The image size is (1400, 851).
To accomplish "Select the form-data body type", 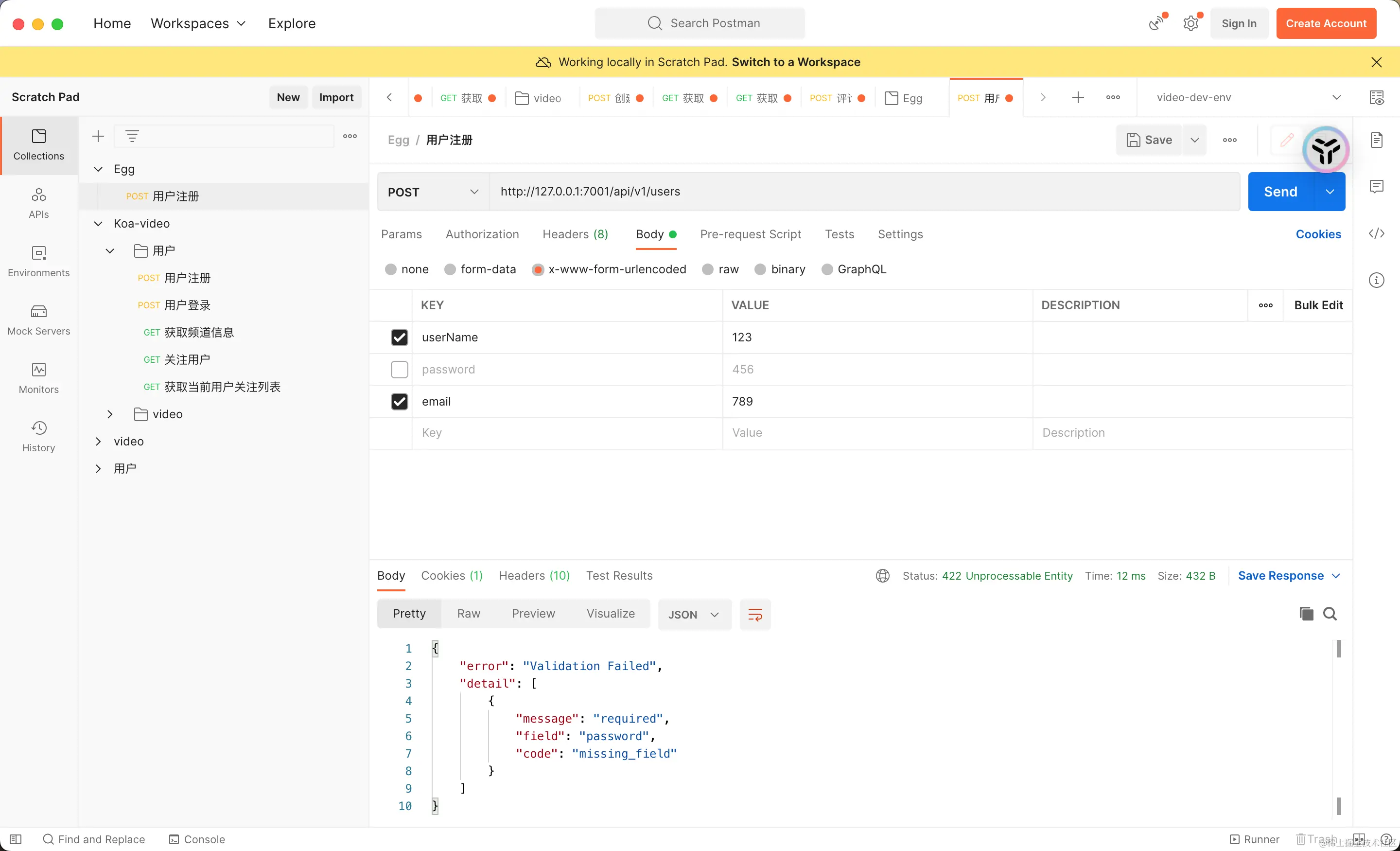I will coord(450,269).
